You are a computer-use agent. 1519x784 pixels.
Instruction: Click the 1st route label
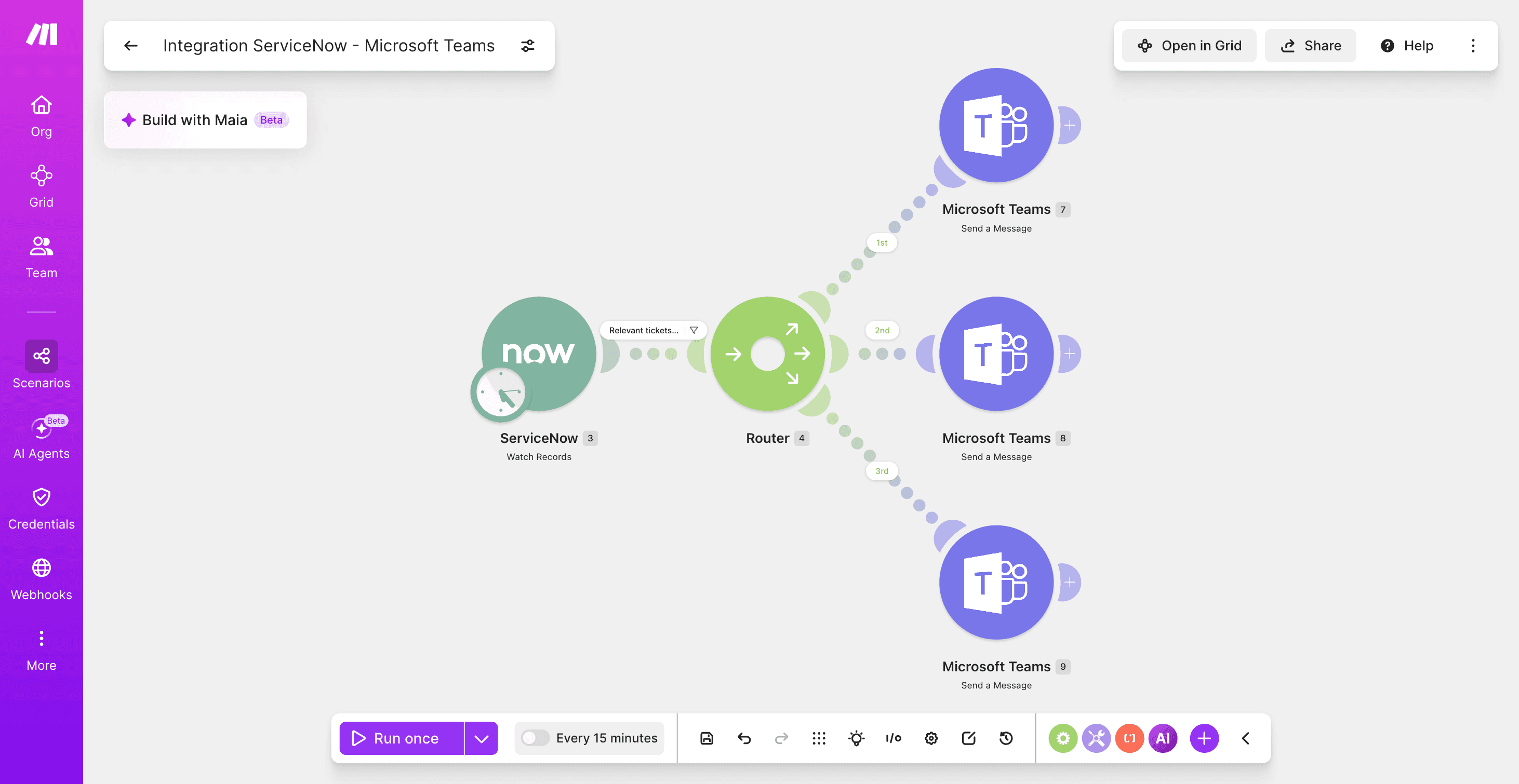click(x=882, y=242)
